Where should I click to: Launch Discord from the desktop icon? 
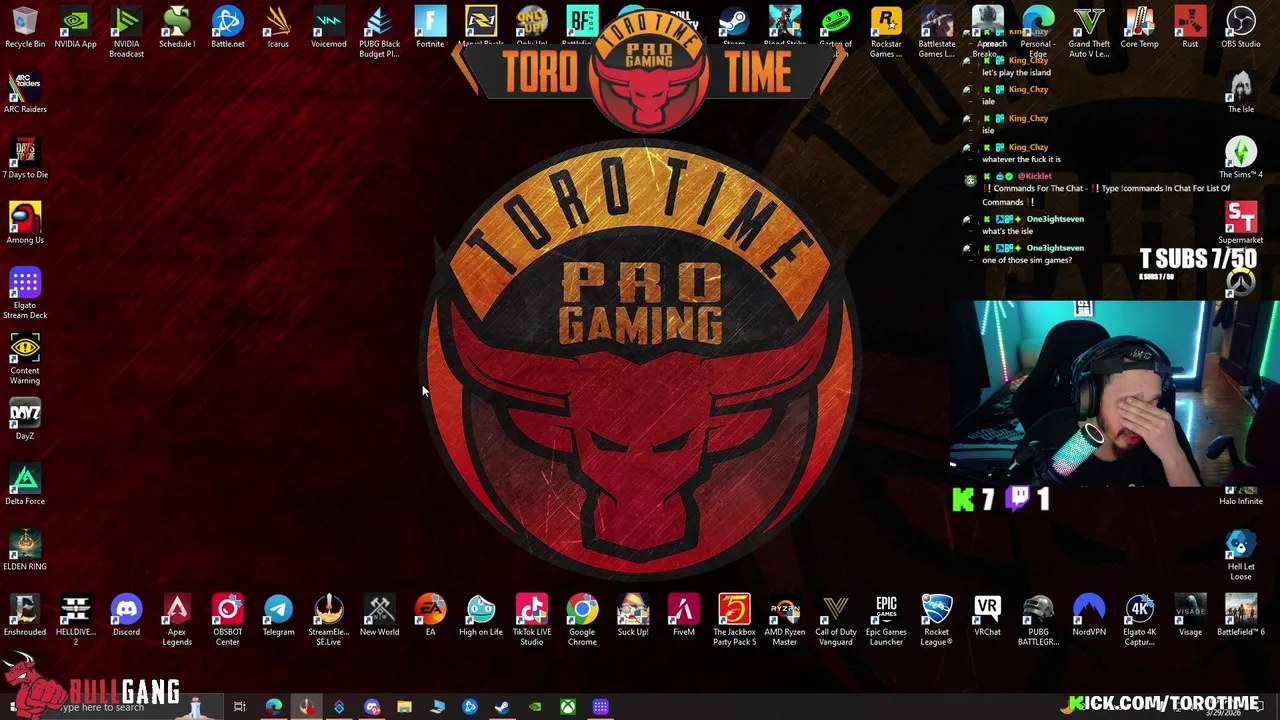click(x=126, y=616)
